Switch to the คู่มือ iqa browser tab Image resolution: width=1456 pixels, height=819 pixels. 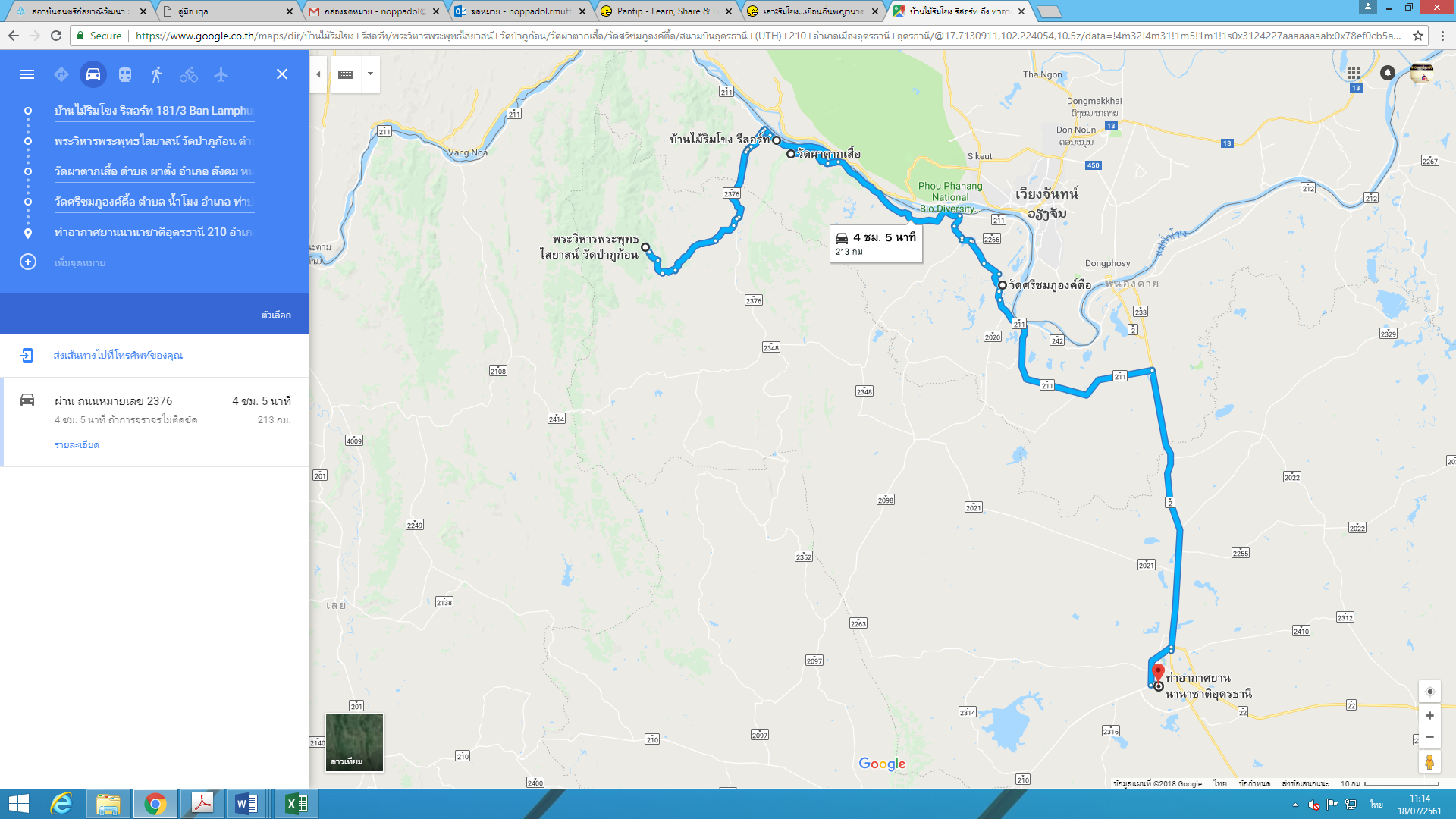229,11
